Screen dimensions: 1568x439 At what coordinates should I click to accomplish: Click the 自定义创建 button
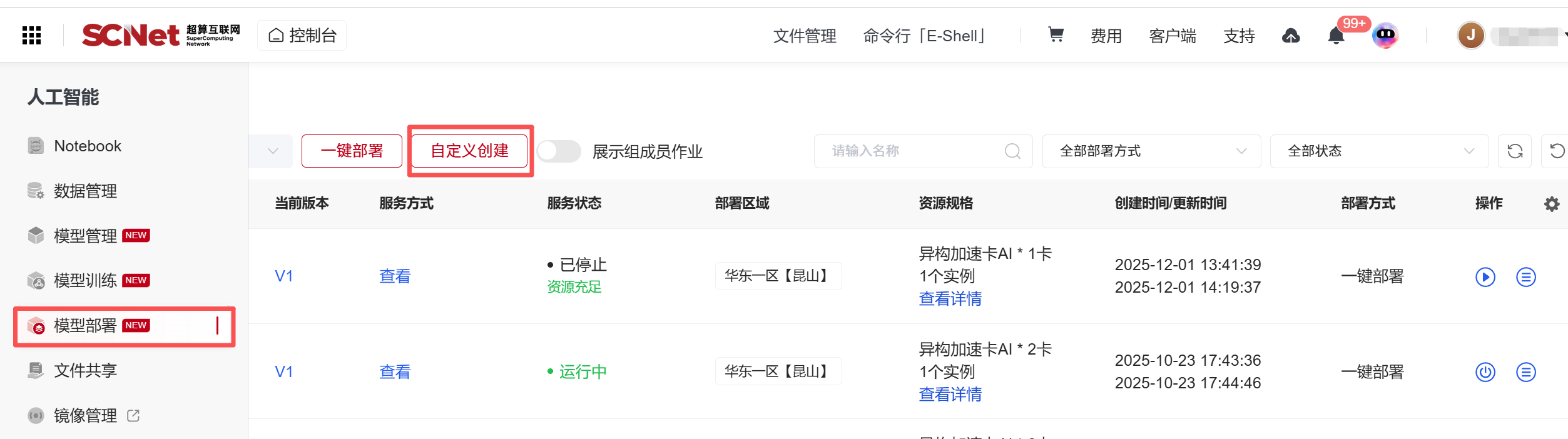(470, 151)
